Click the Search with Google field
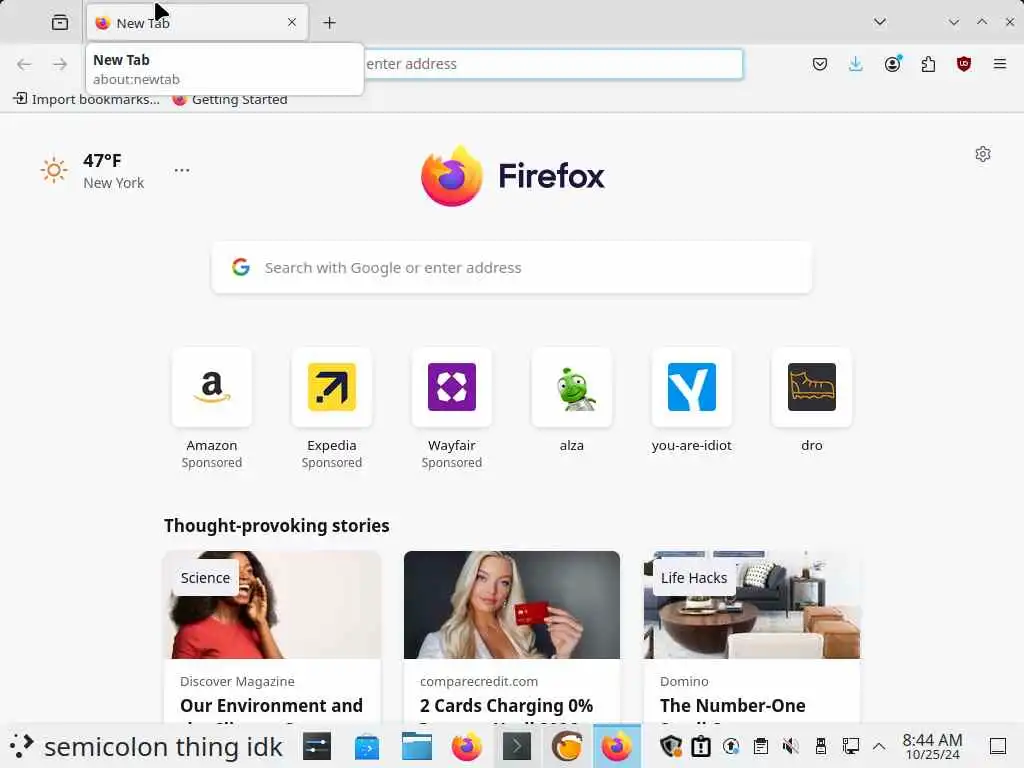Viewport: 1024px width, 768px height. (x=512, y=268)
